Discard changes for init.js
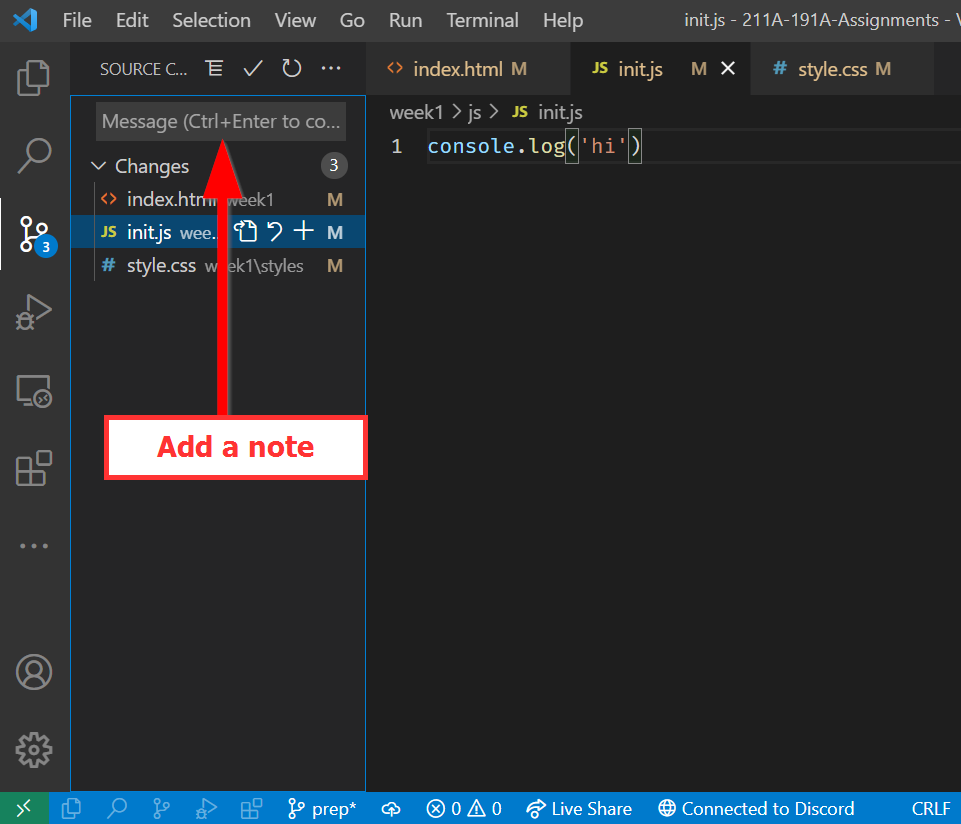961x824 pixels. pos(274,232)
